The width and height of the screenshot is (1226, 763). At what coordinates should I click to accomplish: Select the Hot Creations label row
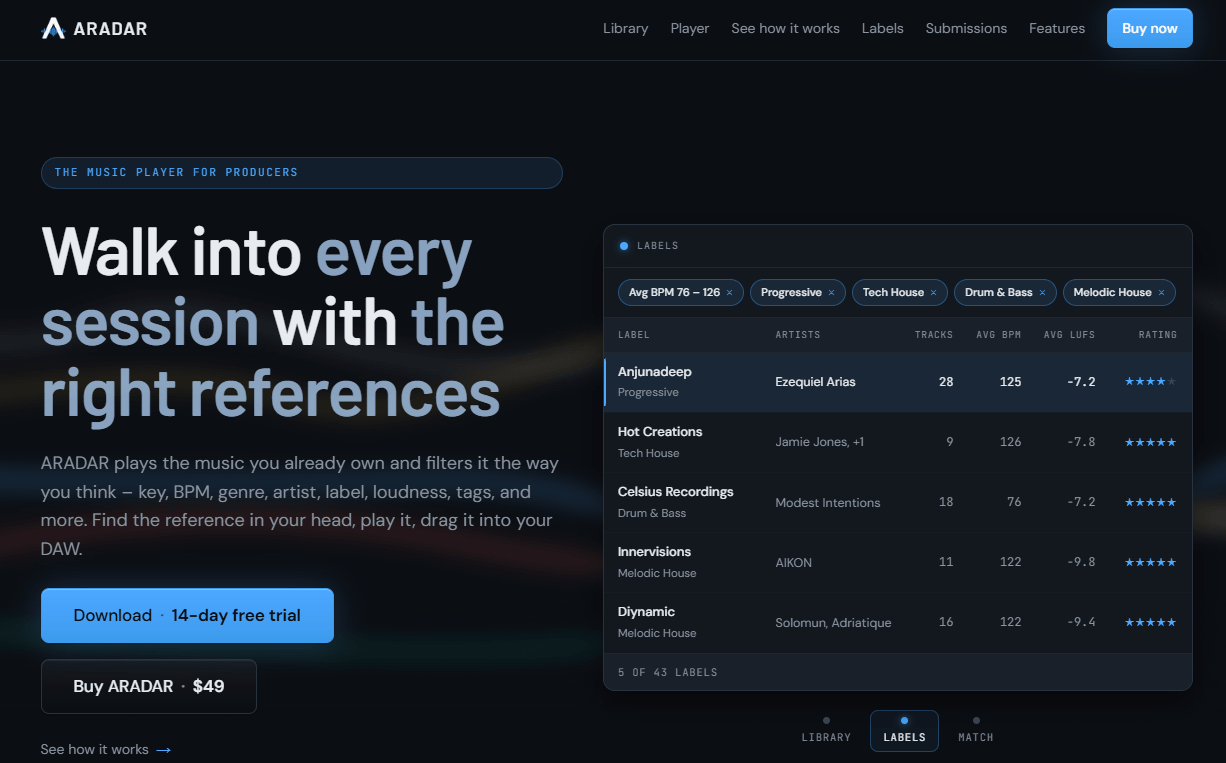[x=898, y=442]
